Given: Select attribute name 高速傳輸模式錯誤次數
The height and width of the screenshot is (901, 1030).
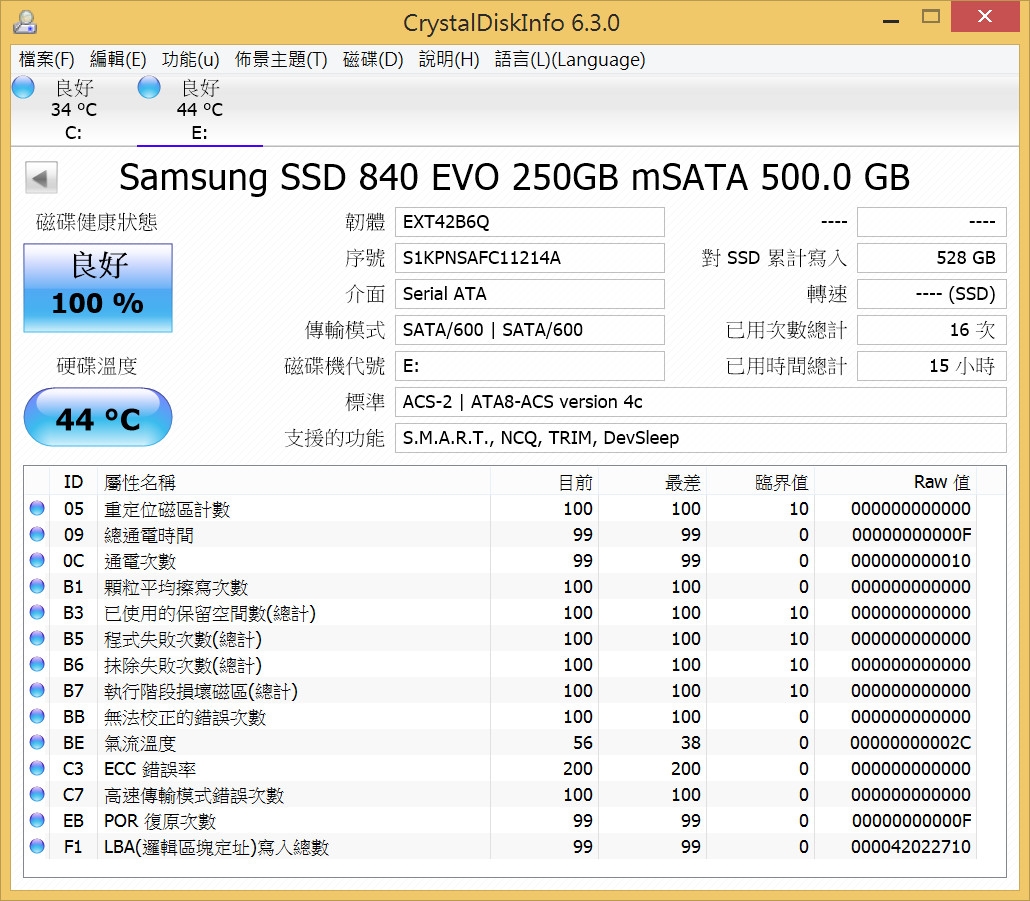Looking at the screenshot, I should point(194,795).
